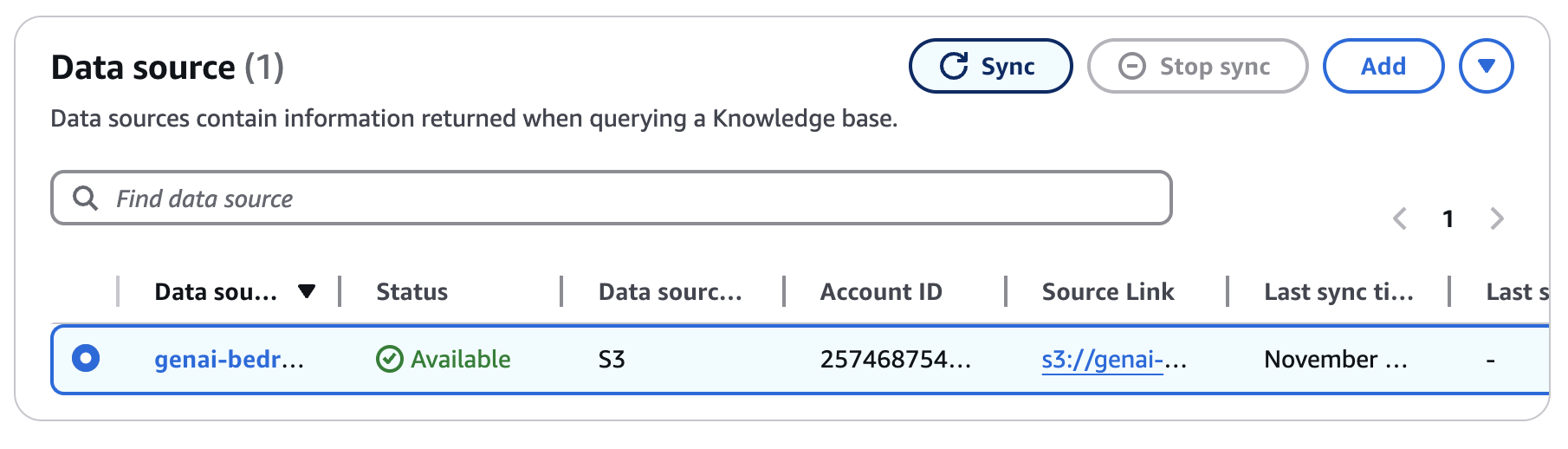Open the s3://genai source link

pyautogui.click(x=1113, y=360)
